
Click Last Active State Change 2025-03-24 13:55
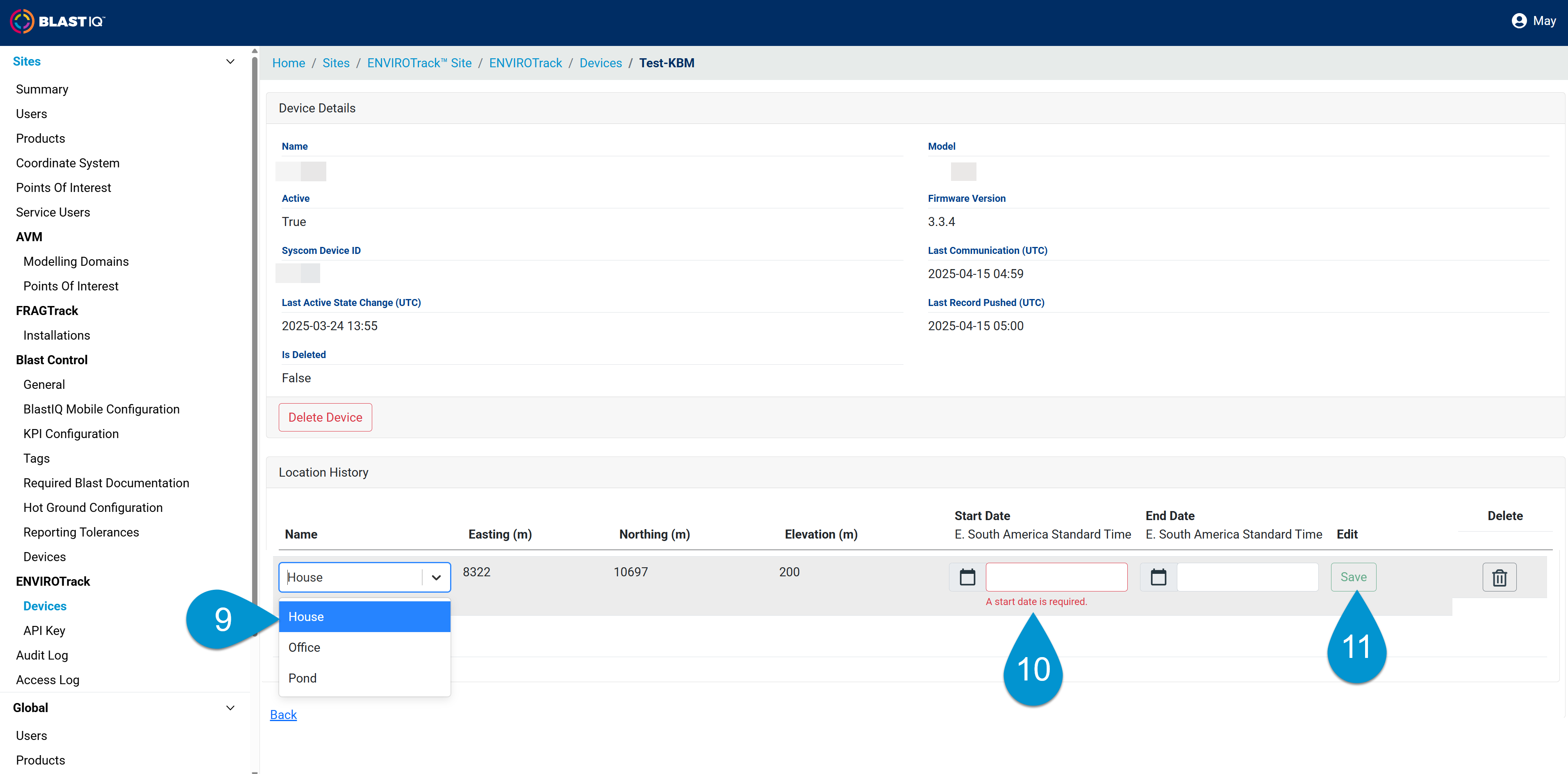coord(329,326)
